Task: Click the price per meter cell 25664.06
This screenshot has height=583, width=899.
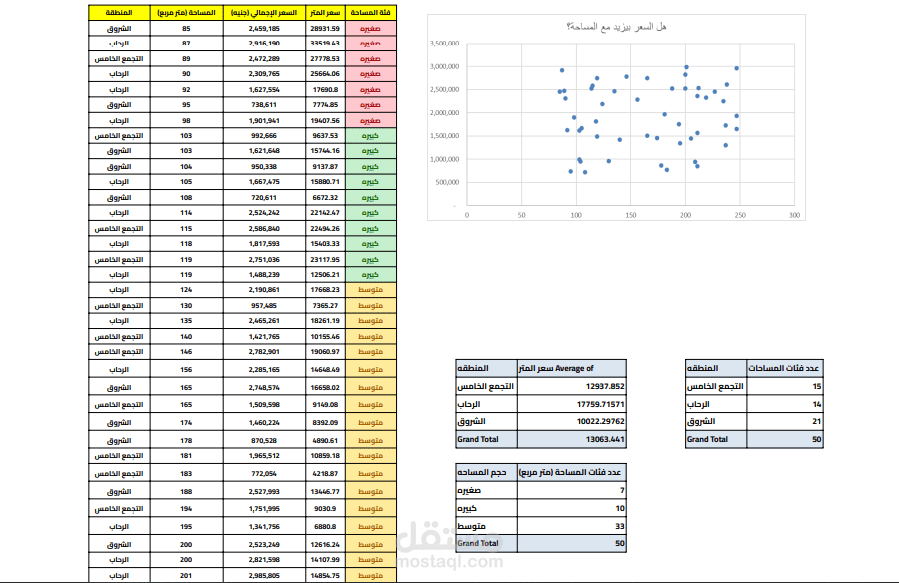Action: (325, 74)
